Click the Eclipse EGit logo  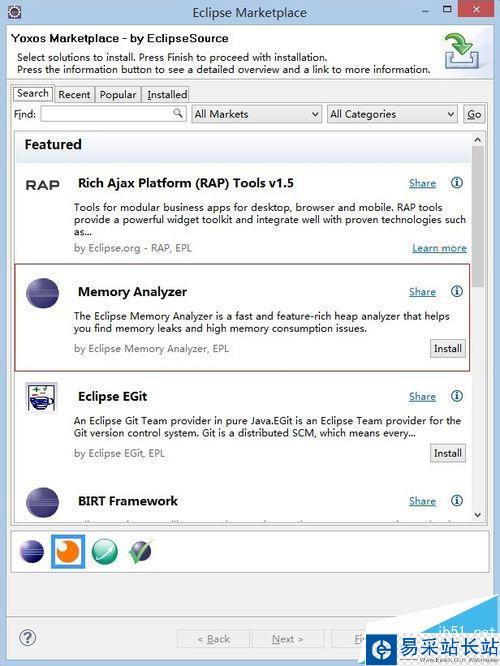click(41, 398)
